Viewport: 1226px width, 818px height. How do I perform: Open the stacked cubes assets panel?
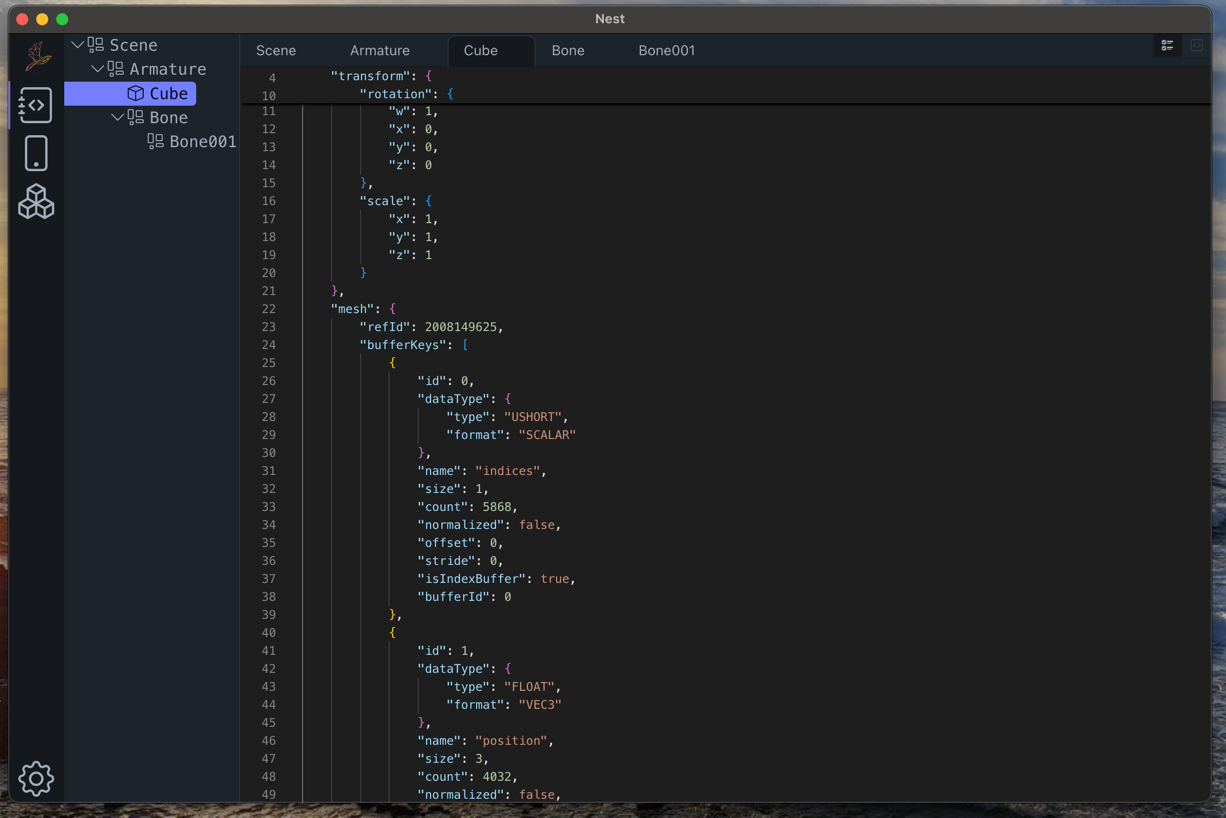36,202
